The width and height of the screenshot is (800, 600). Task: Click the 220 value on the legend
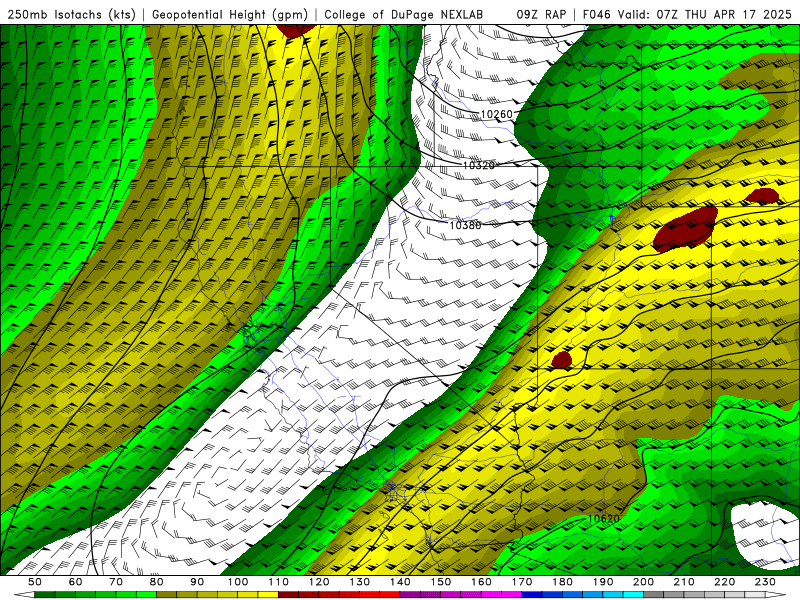click(725, 582)
